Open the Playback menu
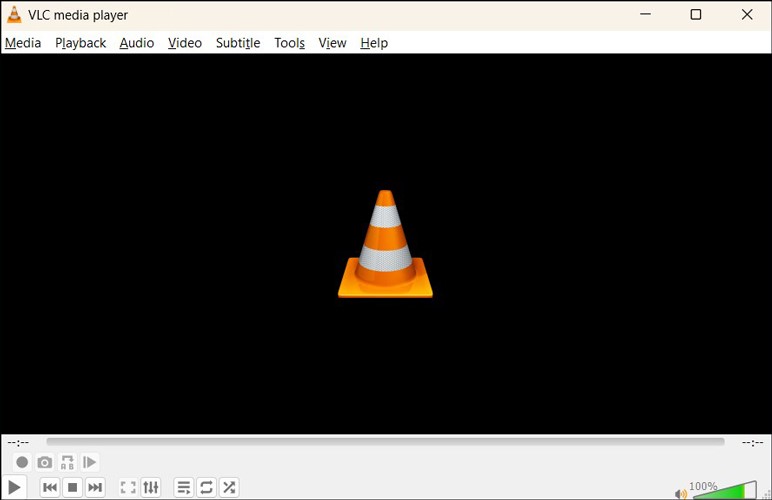 pyautogui.click(x=80, y=43)
